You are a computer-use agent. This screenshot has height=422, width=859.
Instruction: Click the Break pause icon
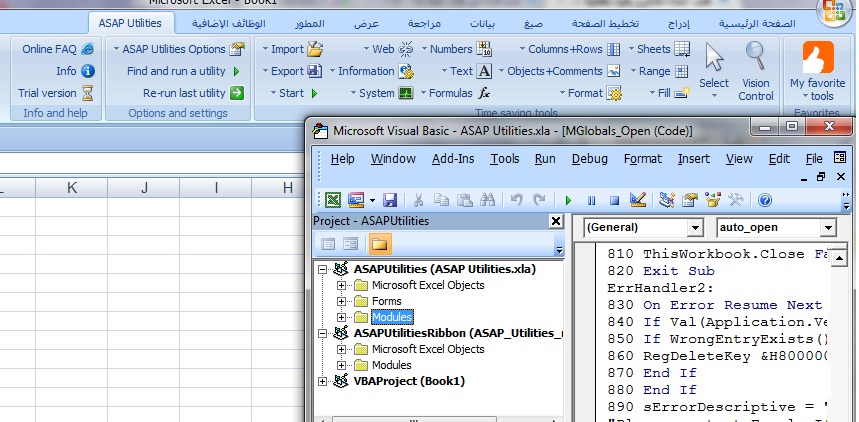pyautogui.click(x=591, y=201)
